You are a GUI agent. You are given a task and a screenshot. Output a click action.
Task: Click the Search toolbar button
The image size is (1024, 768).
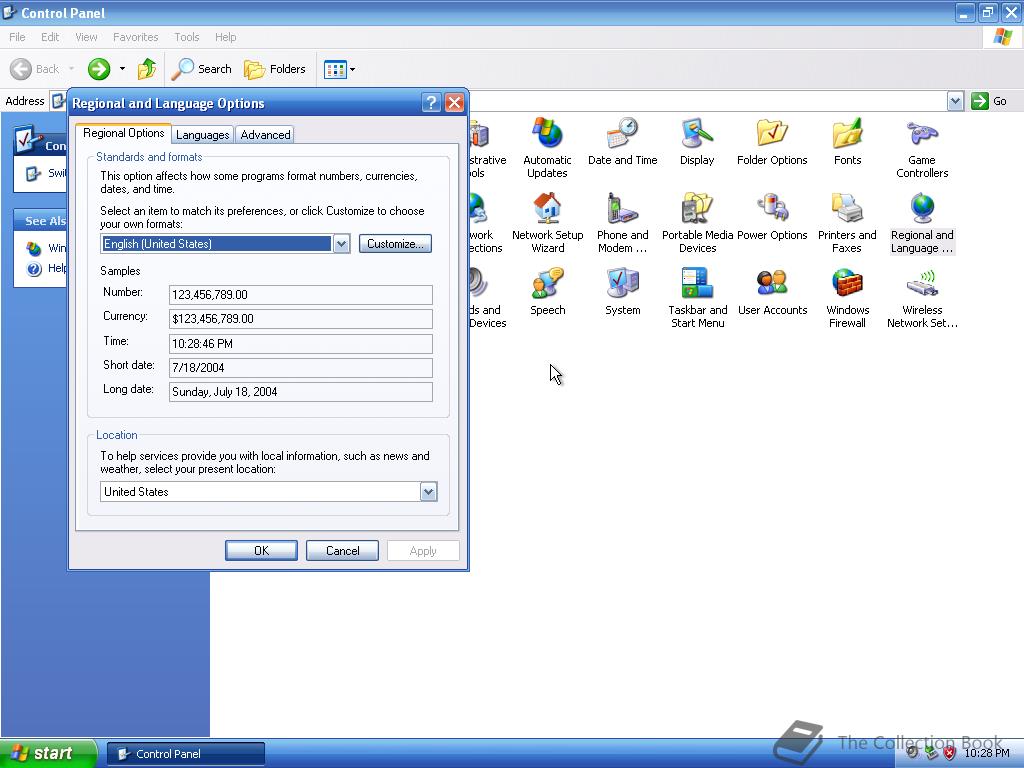[x=201, y=69]
